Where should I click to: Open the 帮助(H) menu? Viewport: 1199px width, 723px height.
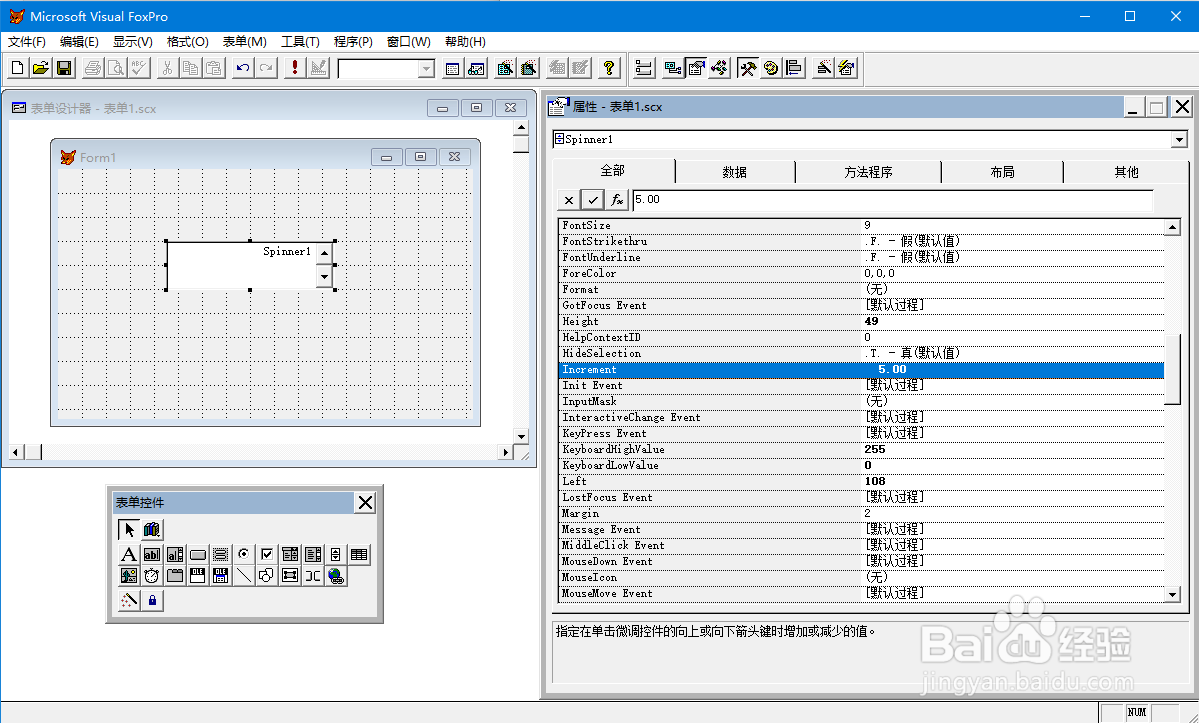point(465,42)
